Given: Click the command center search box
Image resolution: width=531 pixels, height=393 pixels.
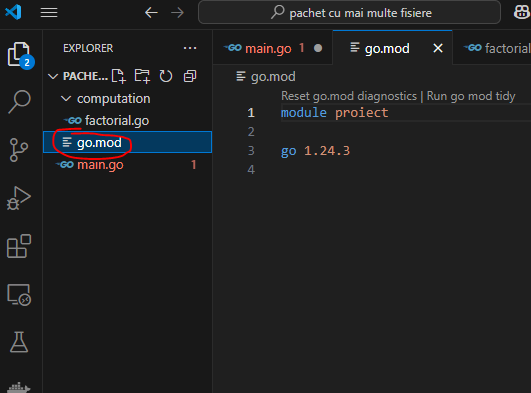Looking at the screenshot, I should tap(349, 13).
